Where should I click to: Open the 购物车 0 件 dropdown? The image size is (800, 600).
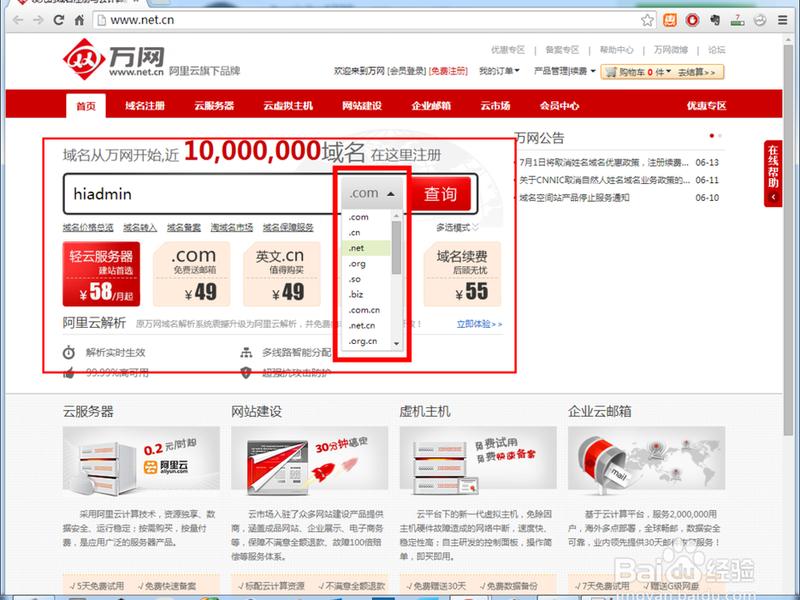point(645,72)
